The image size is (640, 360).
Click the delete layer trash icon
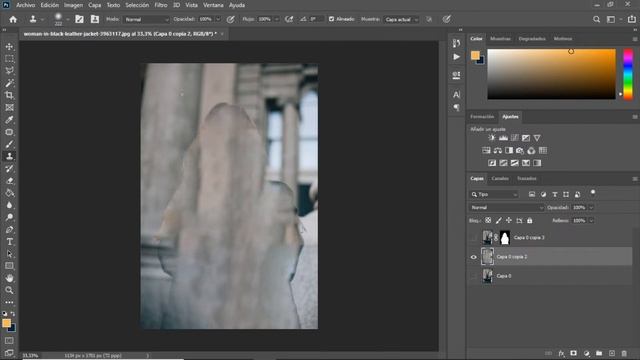click(624, 353)
